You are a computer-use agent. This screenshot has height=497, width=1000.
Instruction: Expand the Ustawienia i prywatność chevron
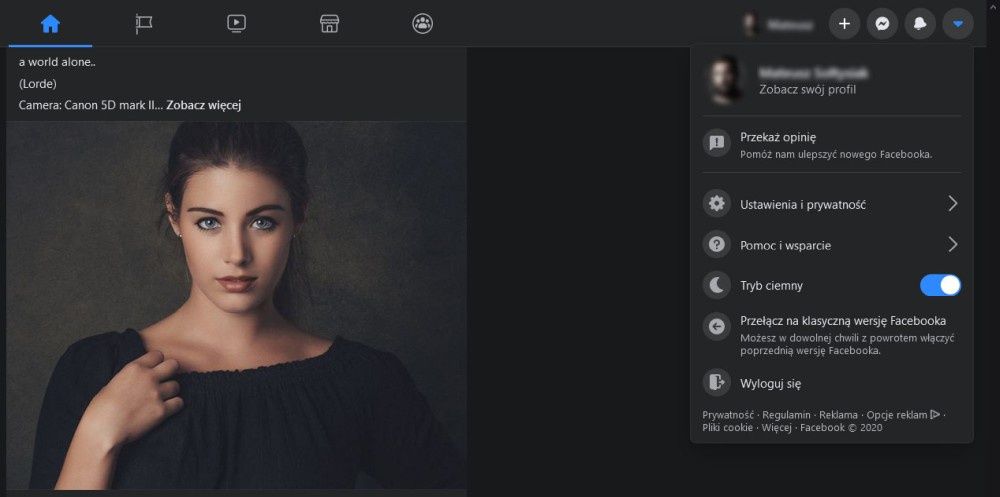[x=953, y=204]
